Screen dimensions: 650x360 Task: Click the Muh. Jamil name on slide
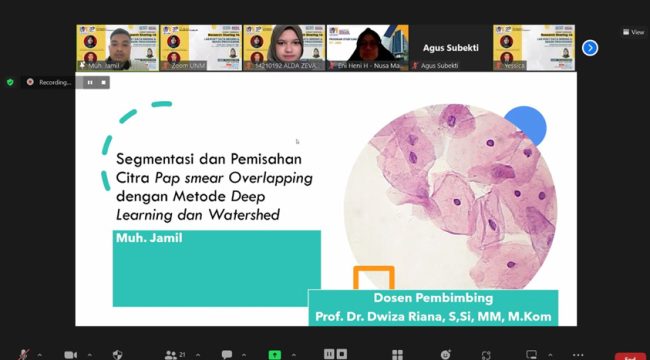pos(149,238)
